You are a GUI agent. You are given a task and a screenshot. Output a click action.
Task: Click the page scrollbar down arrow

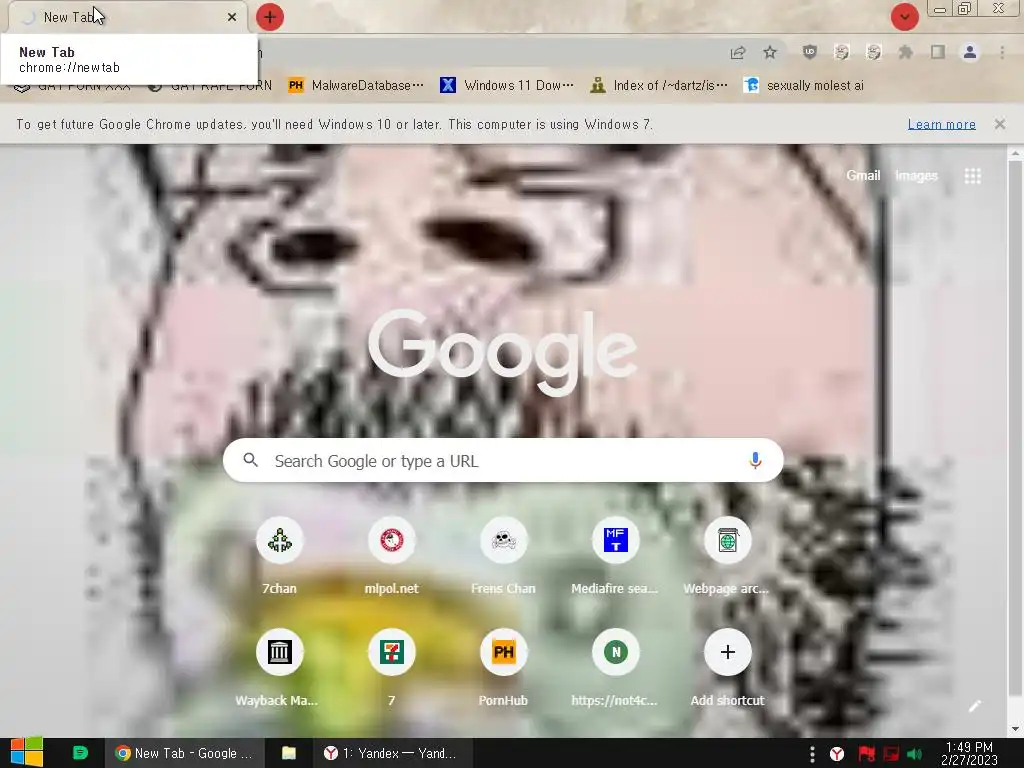point(1015,729)
